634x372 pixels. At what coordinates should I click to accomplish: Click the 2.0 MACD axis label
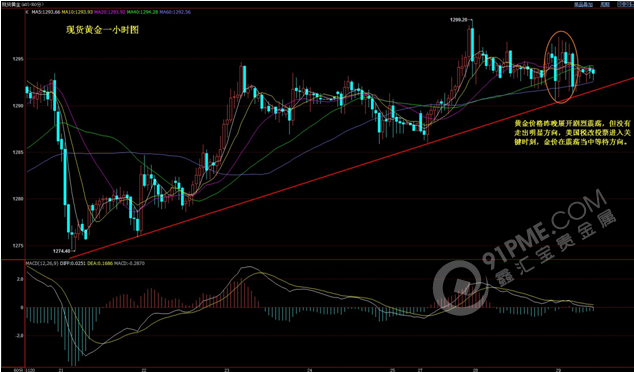(20, 279)
